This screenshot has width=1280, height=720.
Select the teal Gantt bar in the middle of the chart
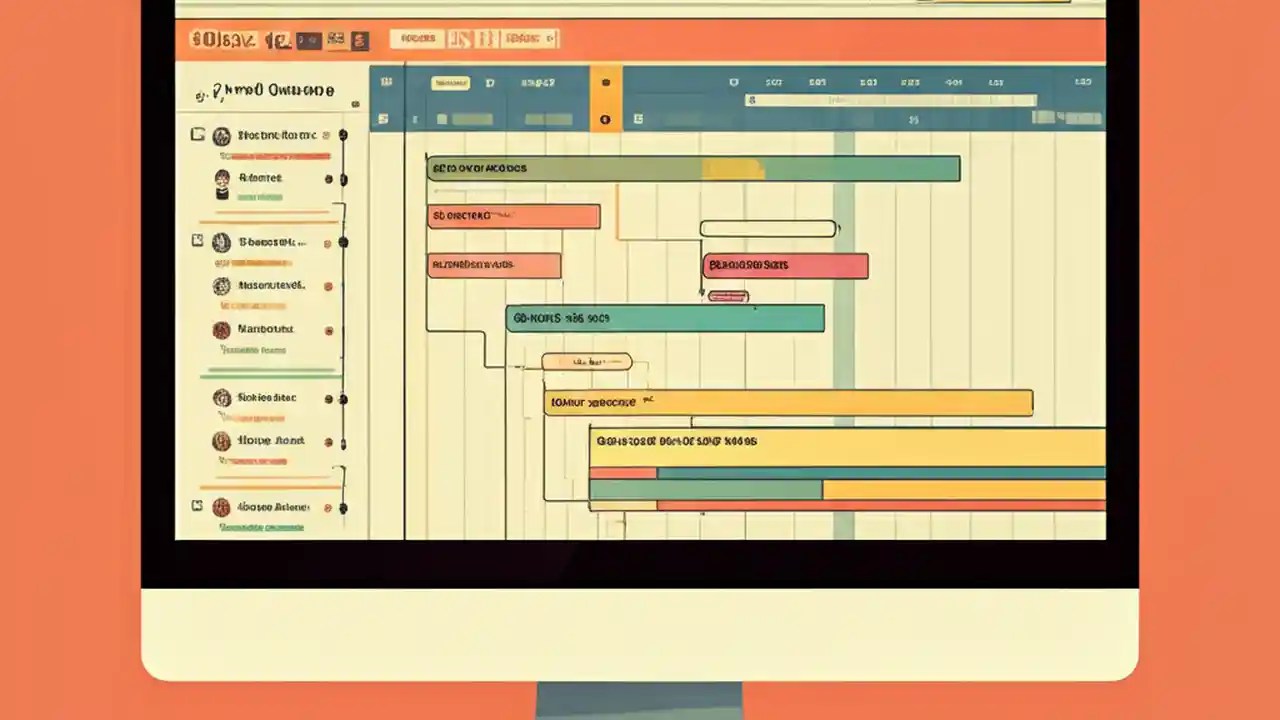point(665,318)
